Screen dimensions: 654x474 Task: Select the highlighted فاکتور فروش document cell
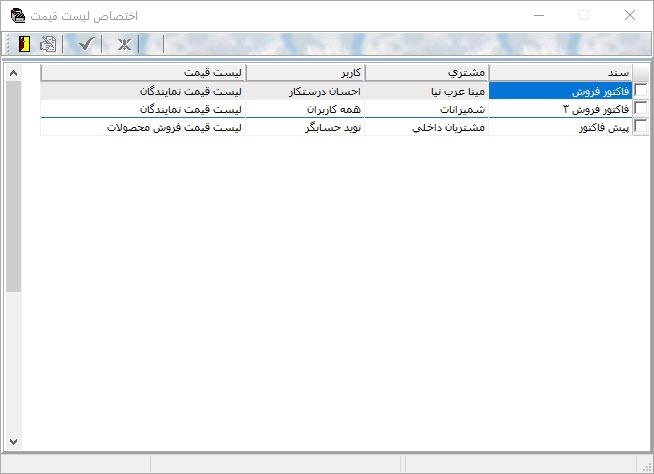(560, 91)
